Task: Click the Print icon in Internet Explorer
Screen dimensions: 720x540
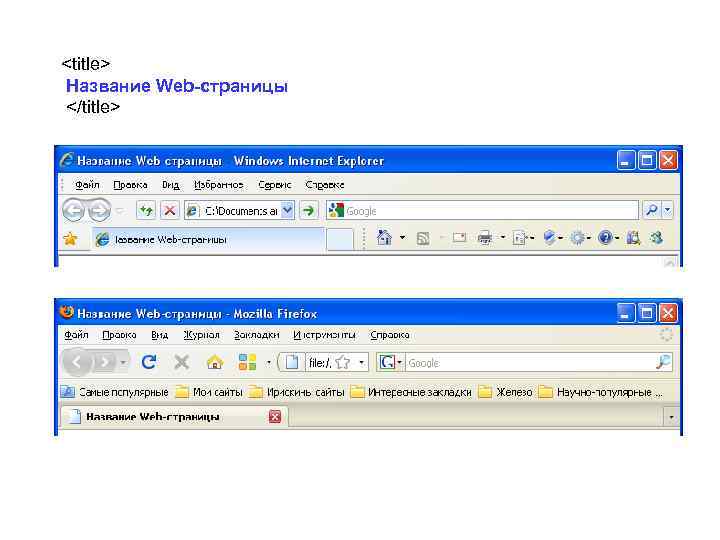Action: tap(485, 238)
